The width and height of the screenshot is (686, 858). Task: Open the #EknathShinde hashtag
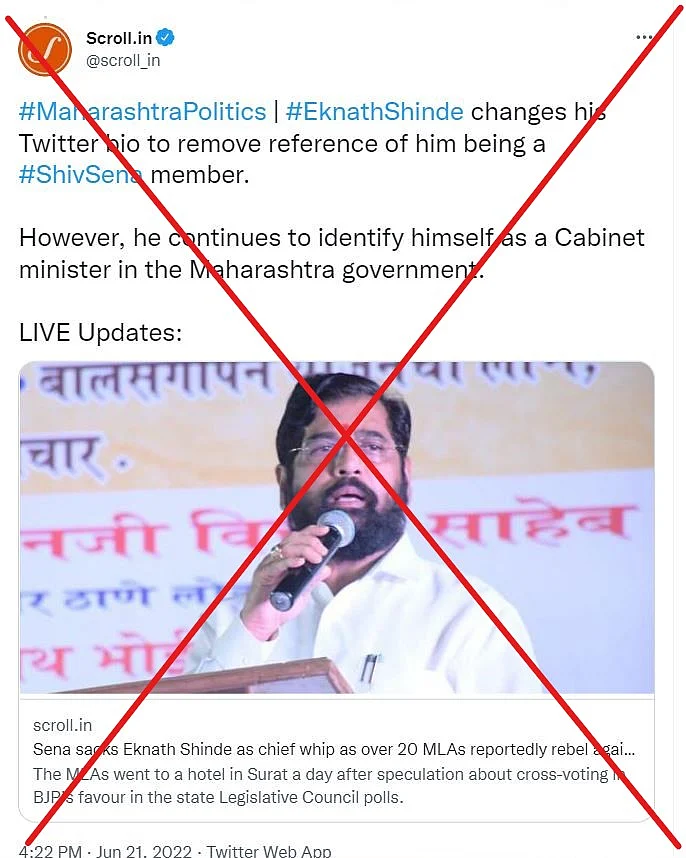374,112
